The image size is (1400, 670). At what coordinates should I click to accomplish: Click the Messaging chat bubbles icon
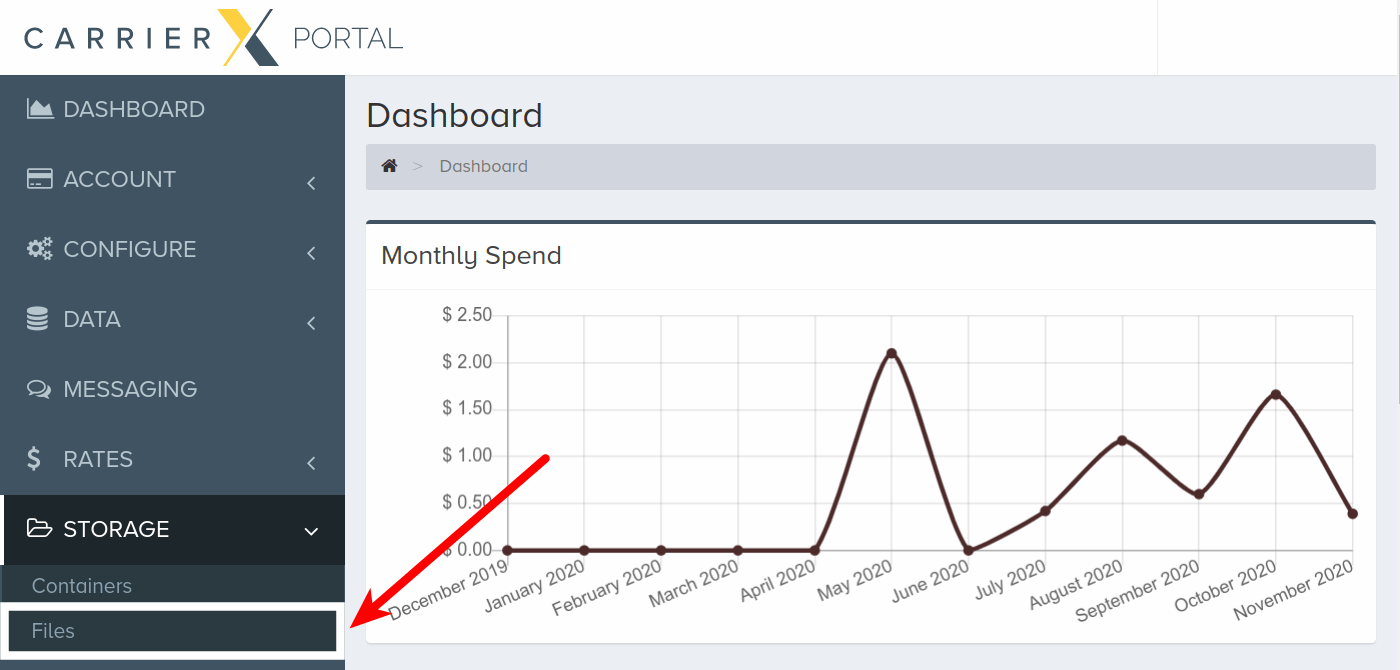(39, 389)
